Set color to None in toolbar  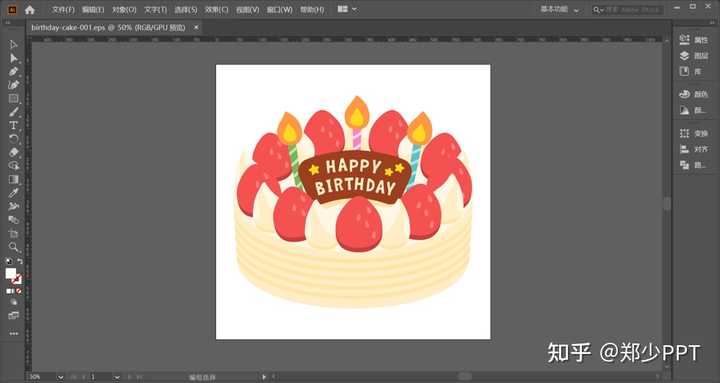(x=19, y=291)
